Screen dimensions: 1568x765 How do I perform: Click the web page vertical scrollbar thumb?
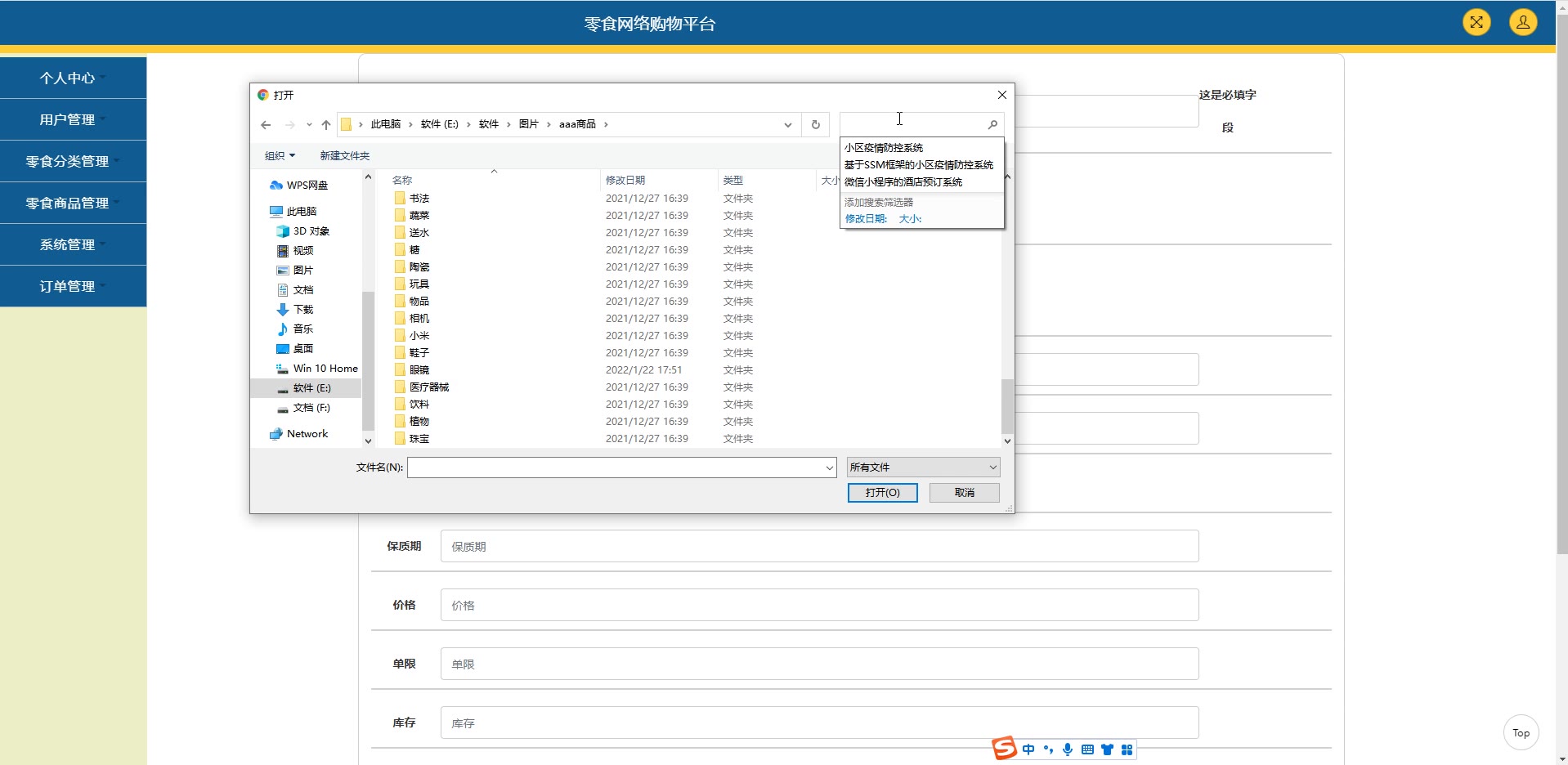[x=1561, y=284]
